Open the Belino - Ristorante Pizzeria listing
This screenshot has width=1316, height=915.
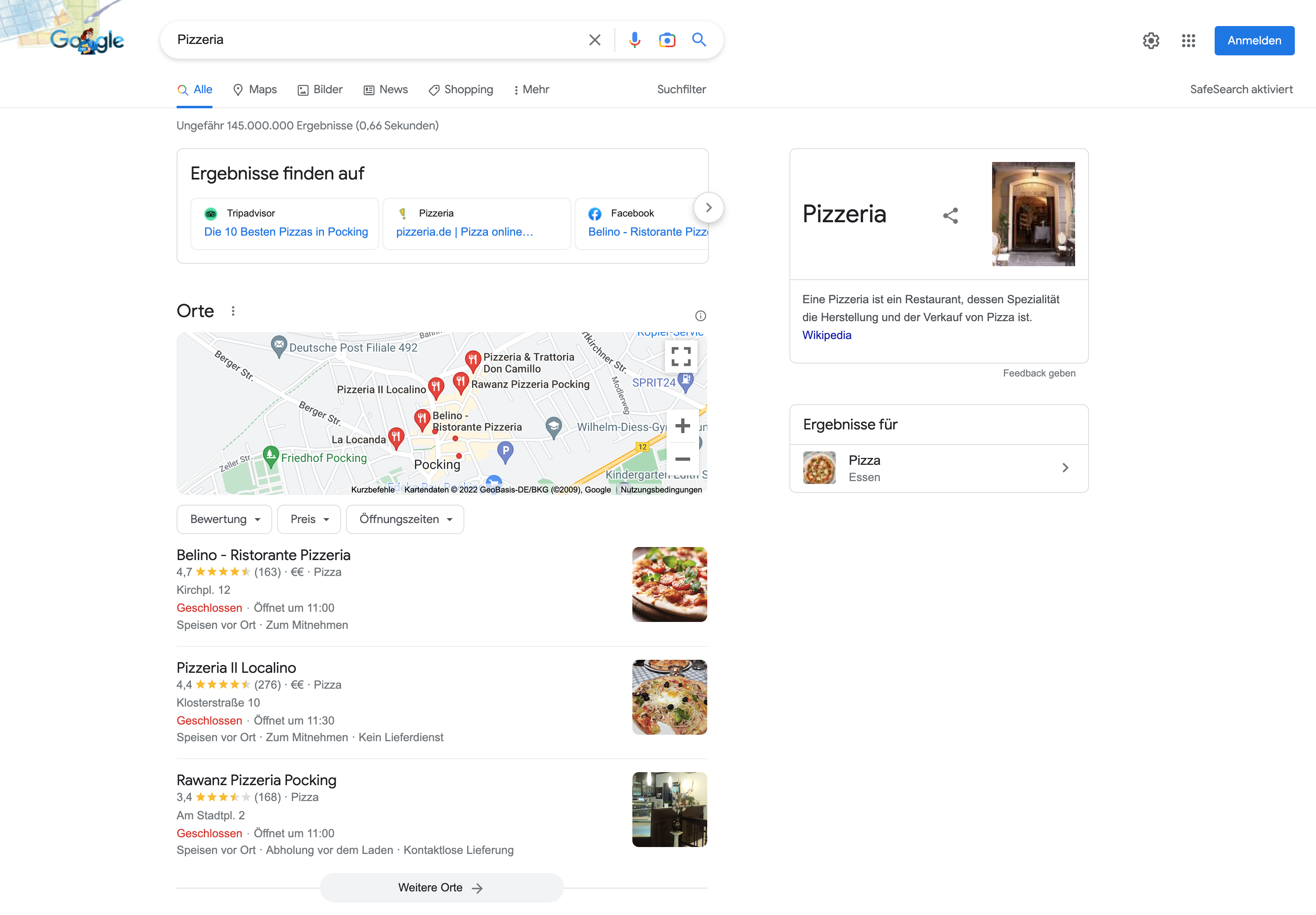click(263, 555)
